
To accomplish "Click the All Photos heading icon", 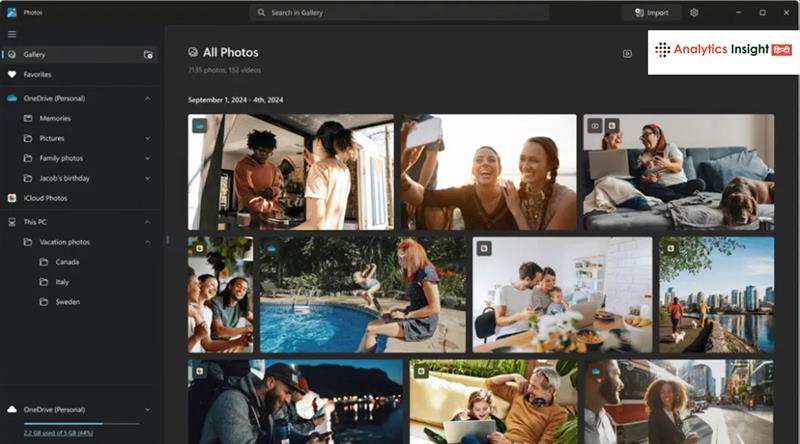I will [x=193, y=52].
